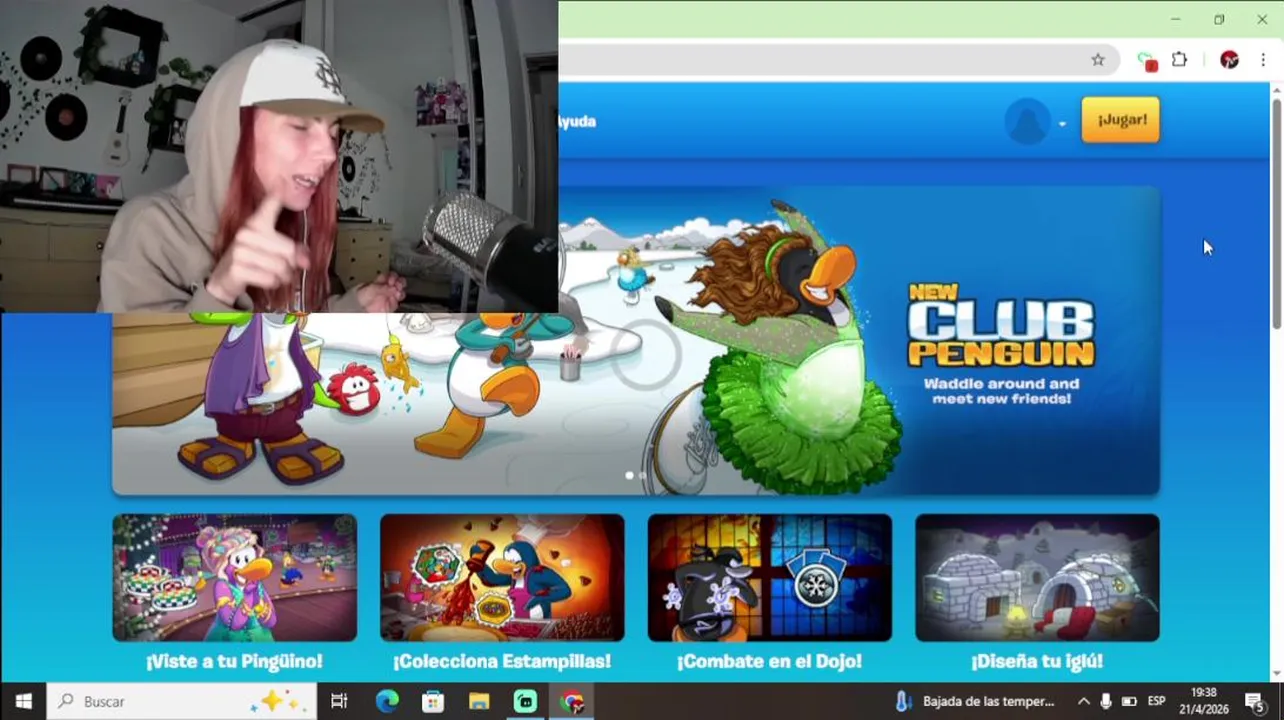Open the Chrome profile avatar
Viewport: 1284px width, 720px height.
tap(1229, 60)
